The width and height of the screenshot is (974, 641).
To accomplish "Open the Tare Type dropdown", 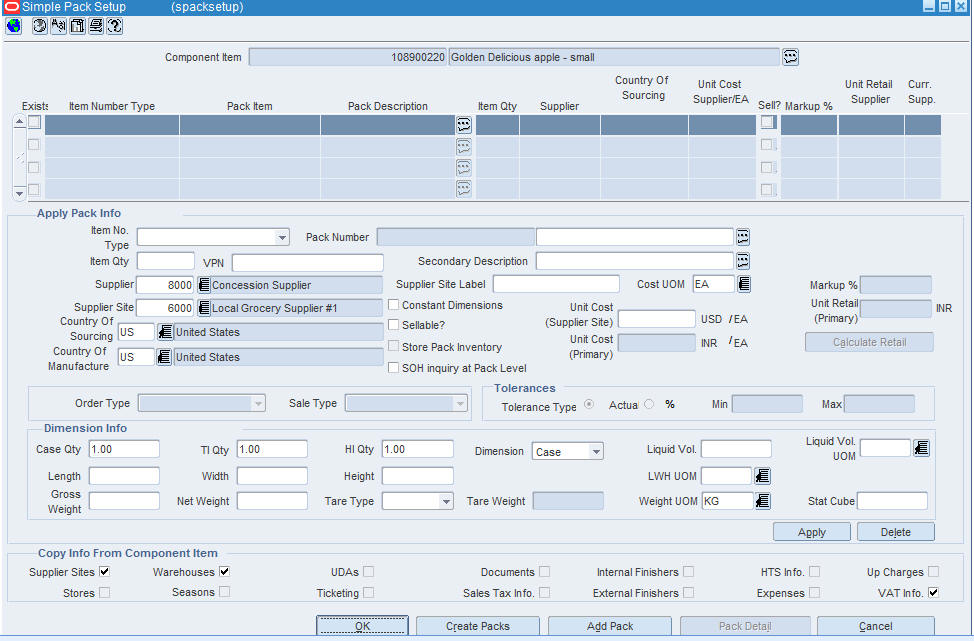I will click(446, 501).
